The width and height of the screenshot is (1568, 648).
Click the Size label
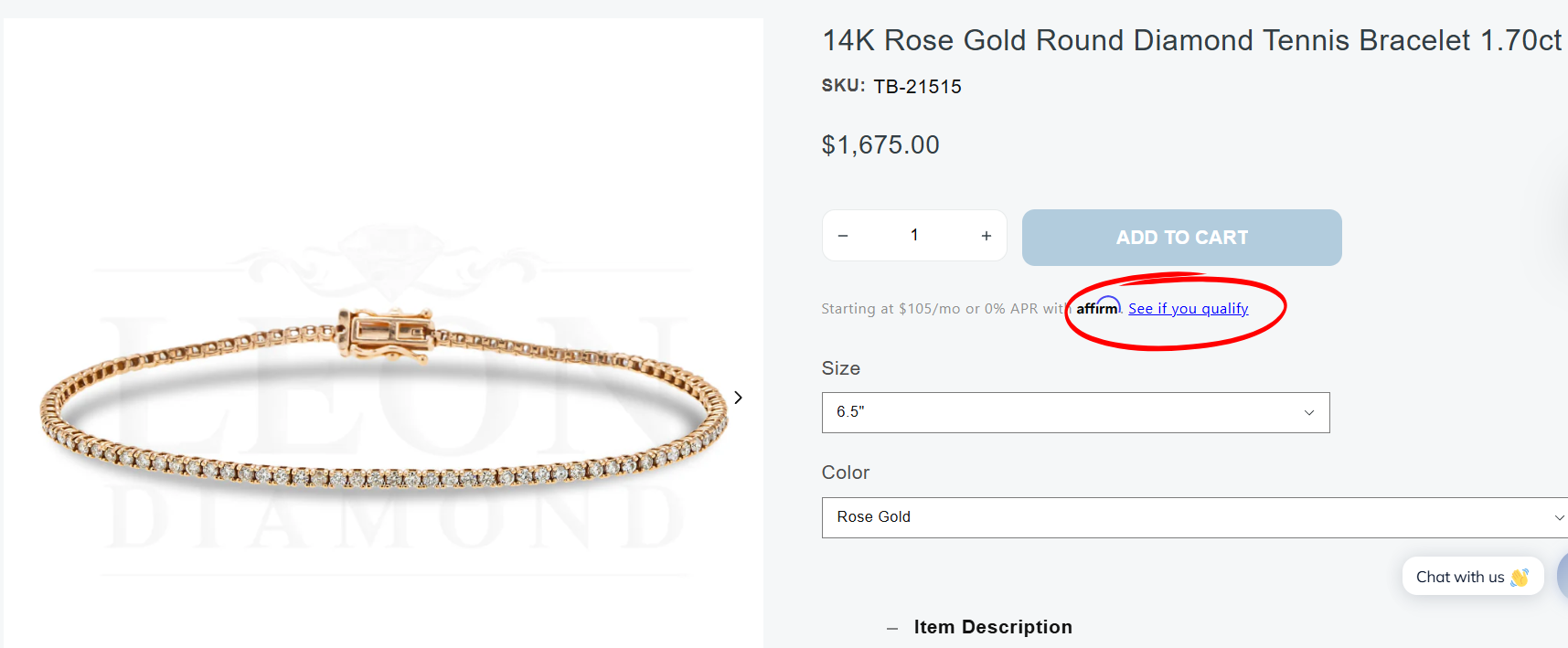(841, 368)
